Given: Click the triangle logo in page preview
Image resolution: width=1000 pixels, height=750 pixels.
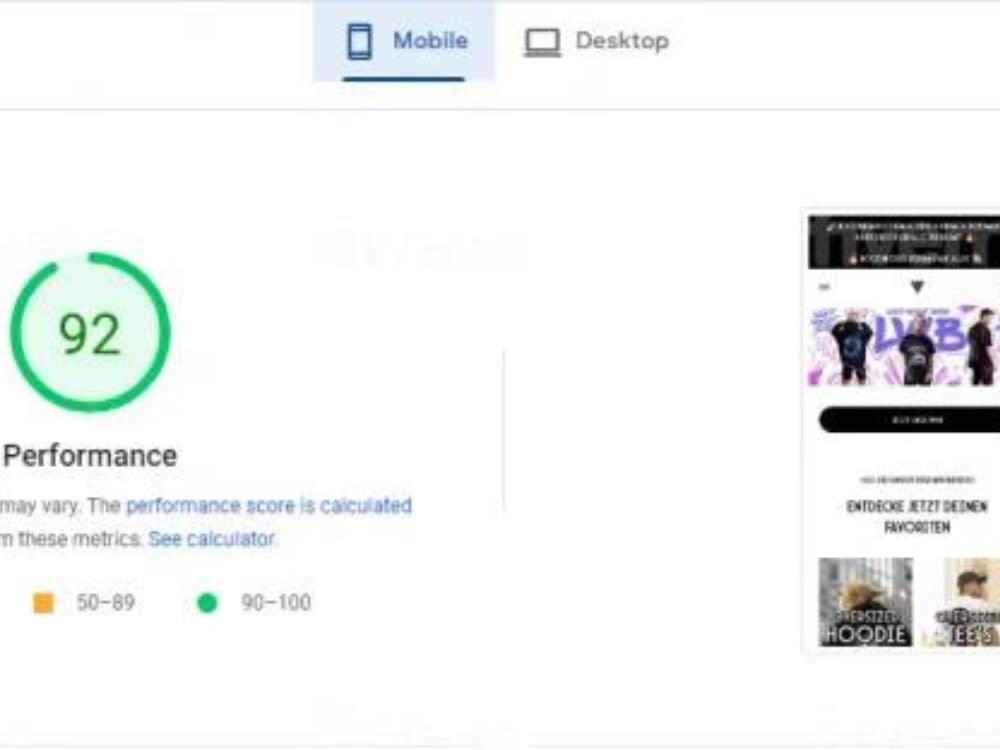Looking at the screenshot, I should 917,287.
